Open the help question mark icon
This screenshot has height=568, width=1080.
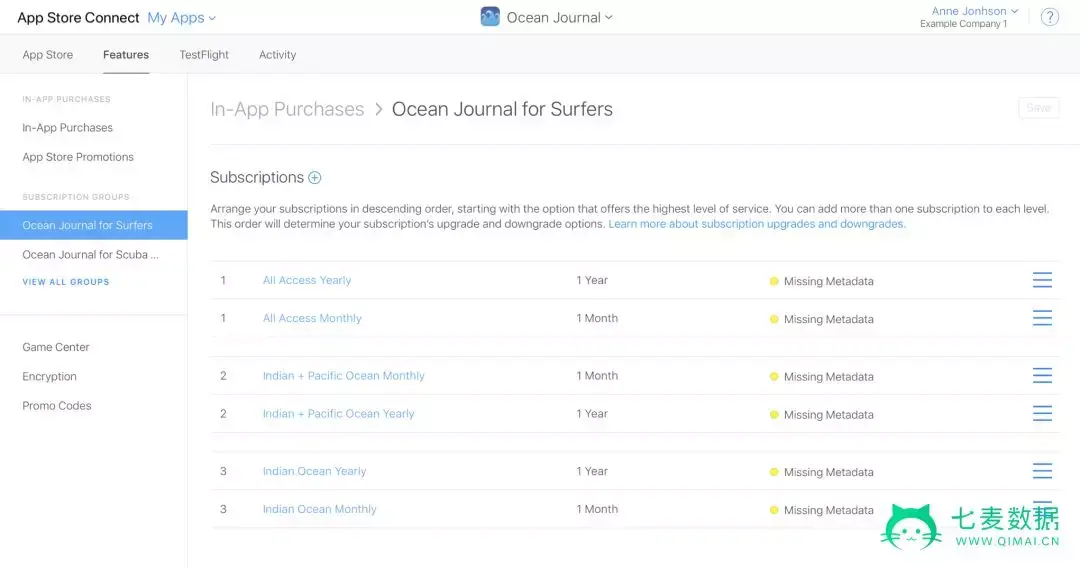click(x=1049, y=17)
